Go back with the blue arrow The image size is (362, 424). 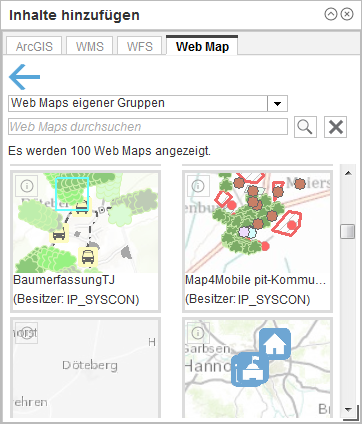pyautogui.click(x=24, y=77)
